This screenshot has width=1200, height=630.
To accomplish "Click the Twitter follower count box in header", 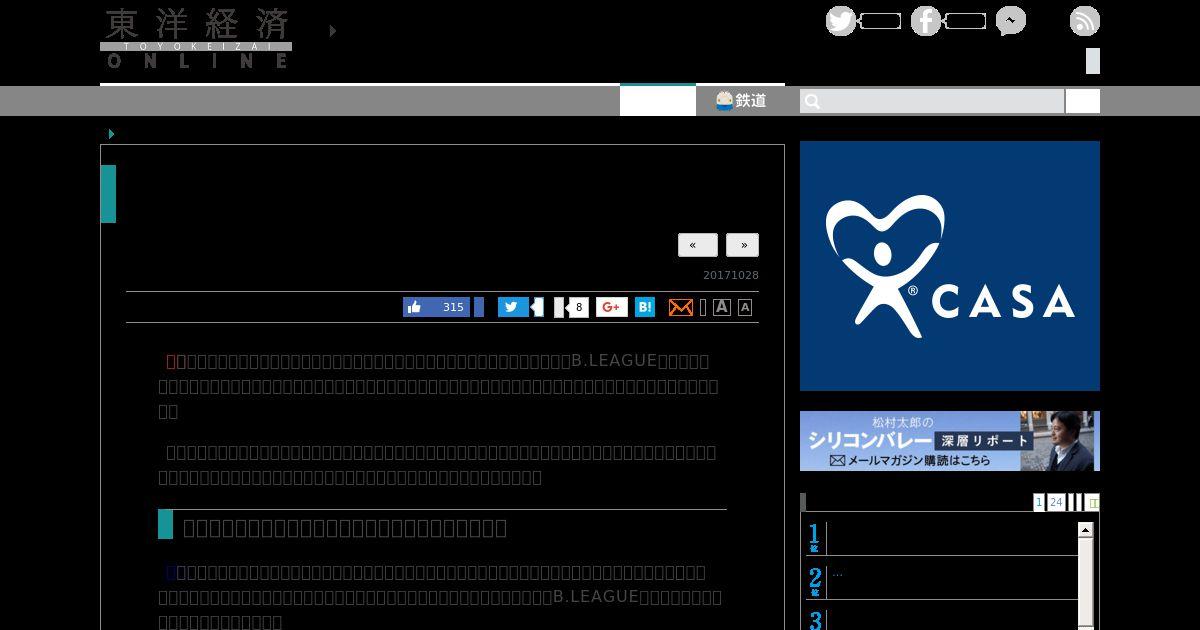I will [x=880, y=21].
